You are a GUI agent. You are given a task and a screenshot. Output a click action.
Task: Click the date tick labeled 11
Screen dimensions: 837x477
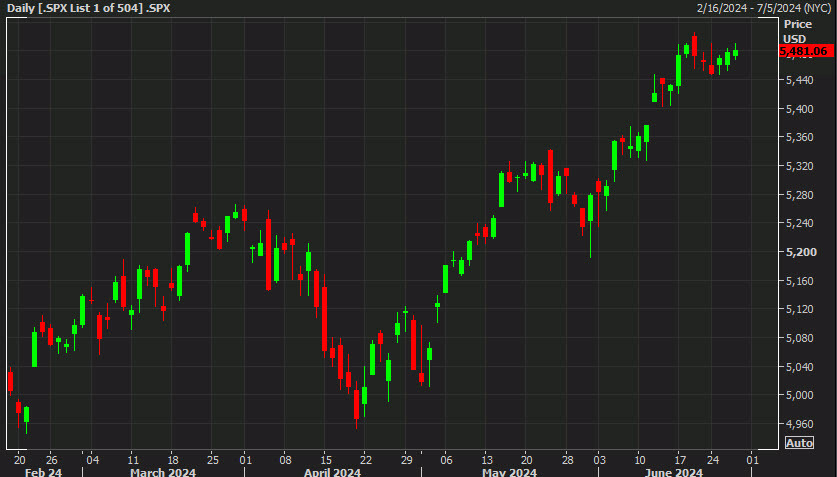point(133,459)
